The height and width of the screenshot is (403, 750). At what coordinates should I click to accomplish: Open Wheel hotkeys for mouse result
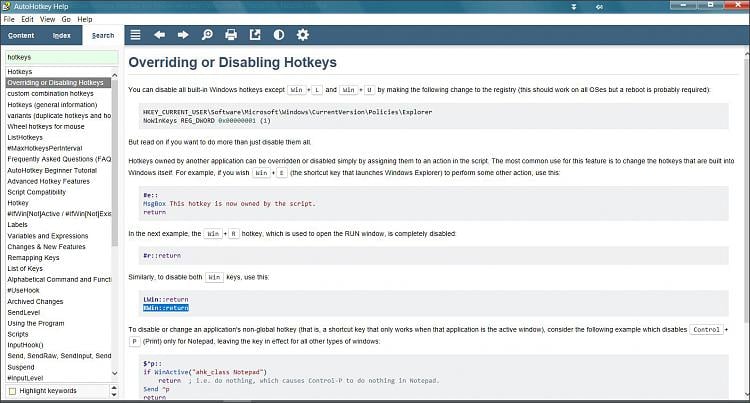coord(46,127)
